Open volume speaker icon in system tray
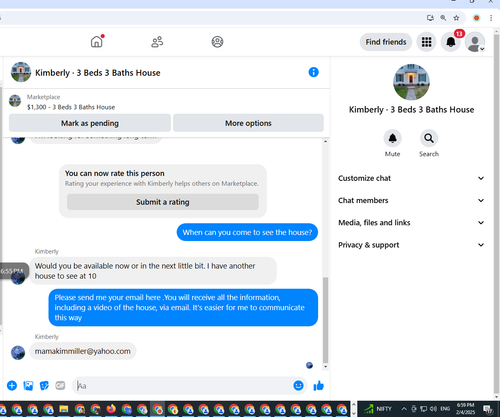 pos(433,409)
